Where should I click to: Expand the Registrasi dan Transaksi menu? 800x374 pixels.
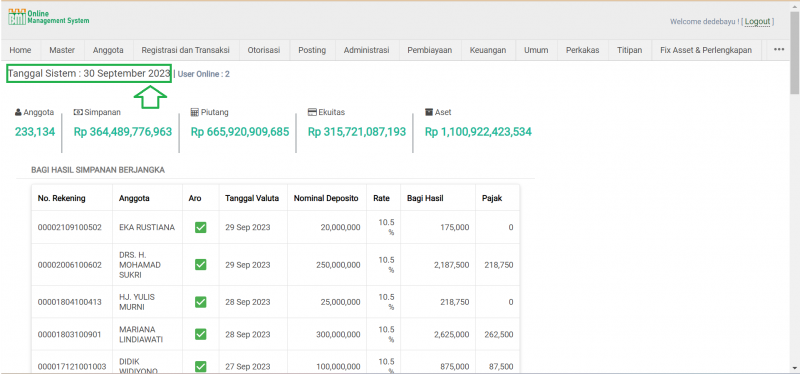click(186, 50)
